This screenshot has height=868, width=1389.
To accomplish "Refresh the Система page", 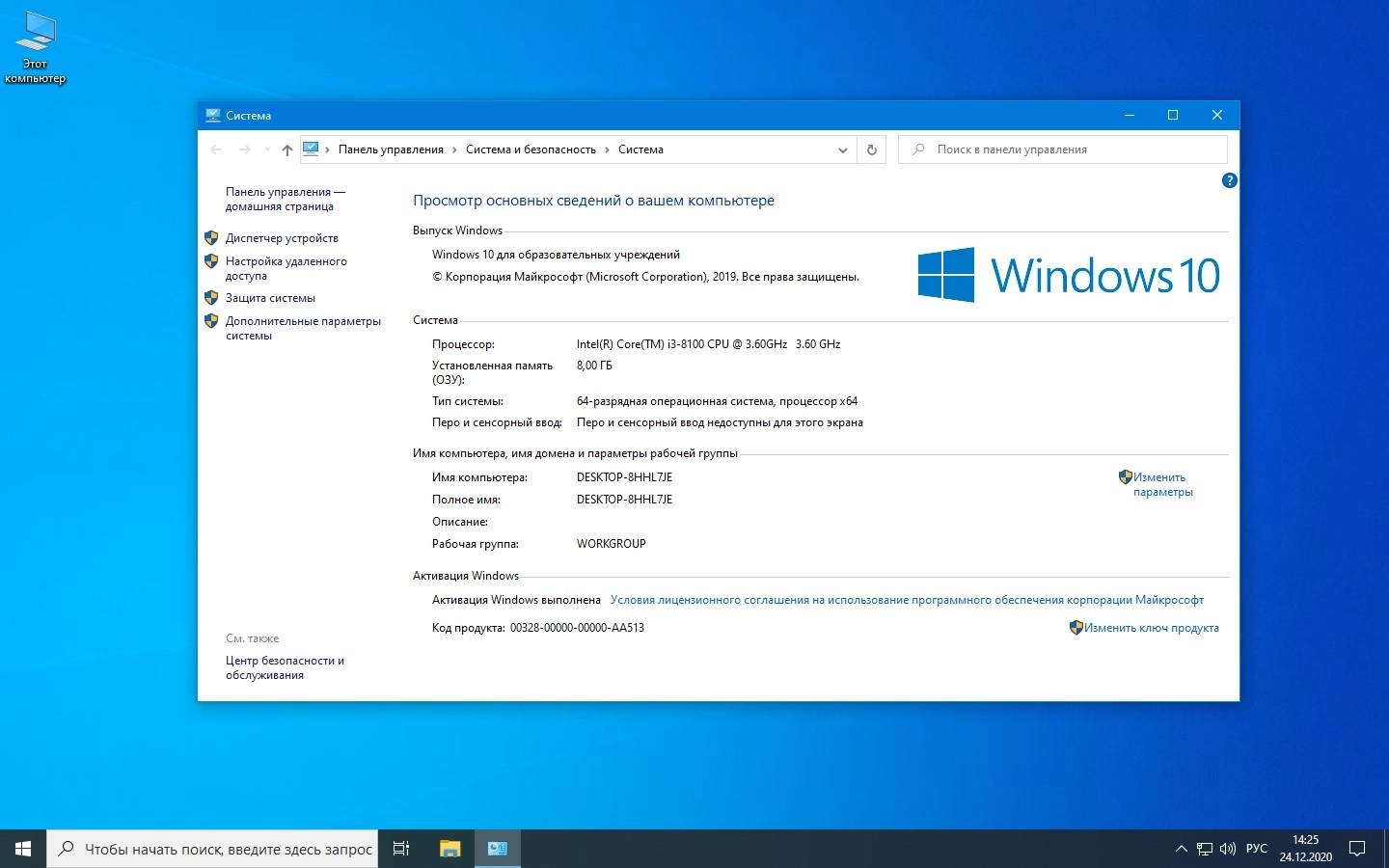I will coord(871,149).
